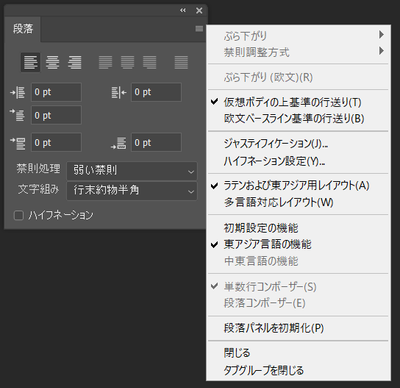The image size is (400, 388).
Task: Enable the ハイフネーション checkbox
Action: (19, 215)
